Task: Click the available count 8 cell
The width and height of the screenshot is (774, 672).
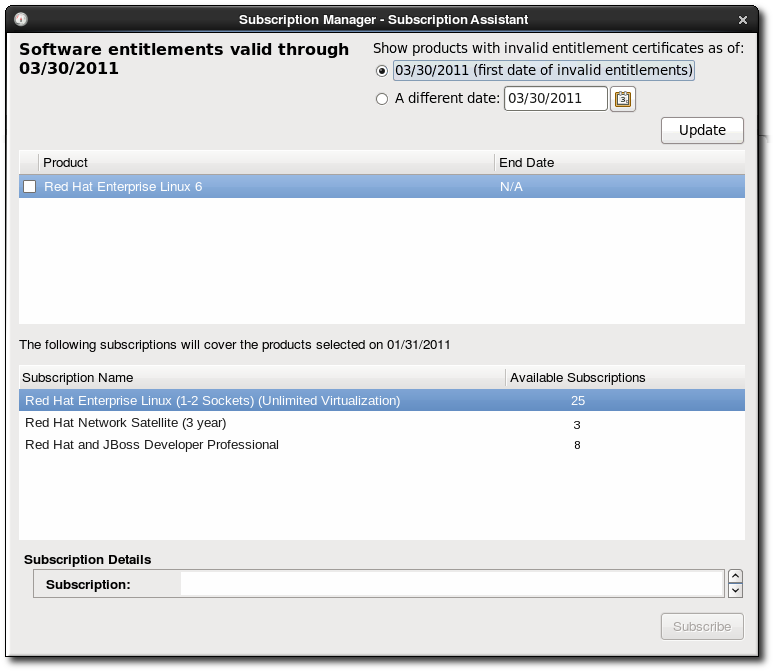Action: (x=577, y=445)
